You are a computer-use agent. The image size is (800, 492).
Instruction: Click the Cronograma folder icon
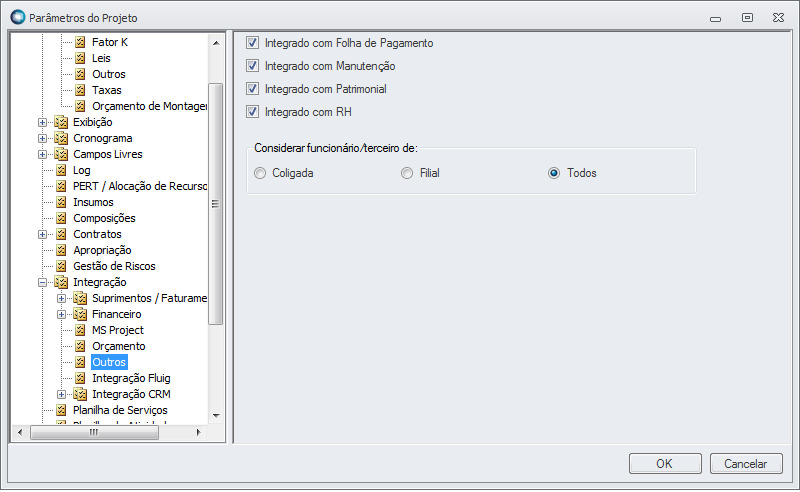[62, 138]
